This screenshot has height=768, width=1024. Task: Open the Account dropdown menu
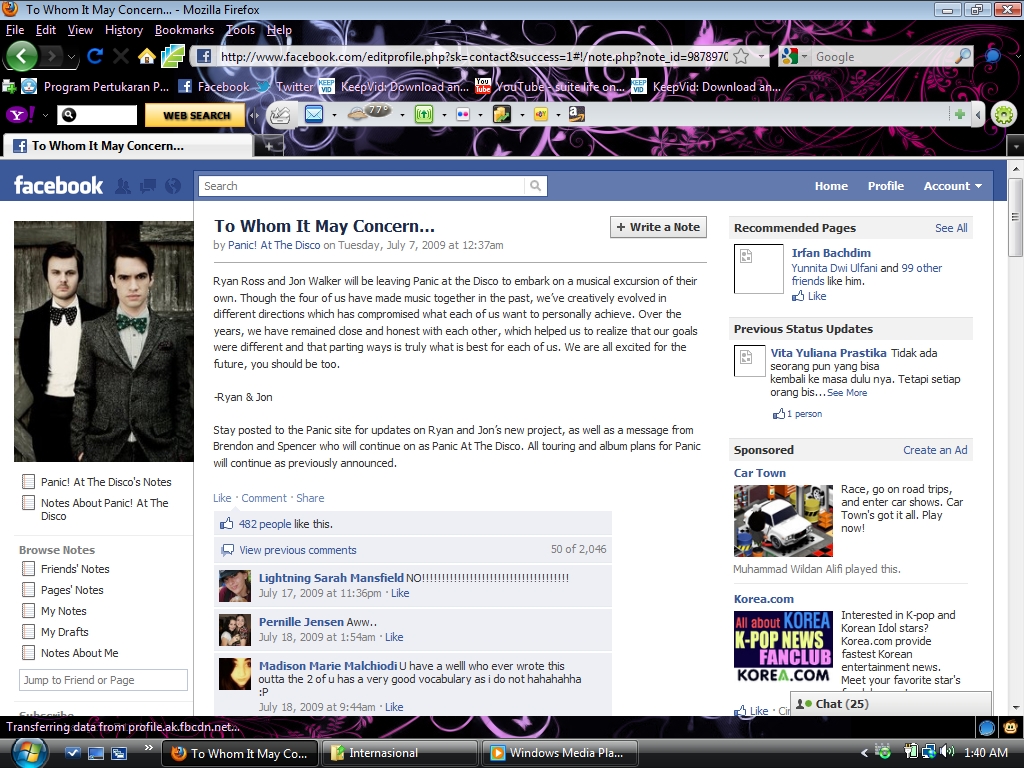(952, 186)
